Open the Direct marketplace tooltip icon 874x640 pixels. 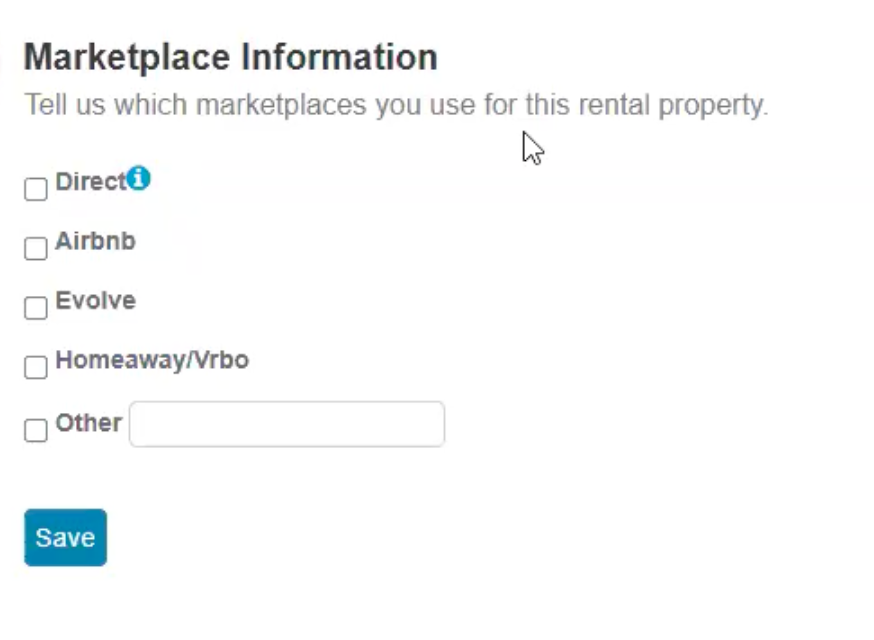pyautogui.click(x=140, y=179)
